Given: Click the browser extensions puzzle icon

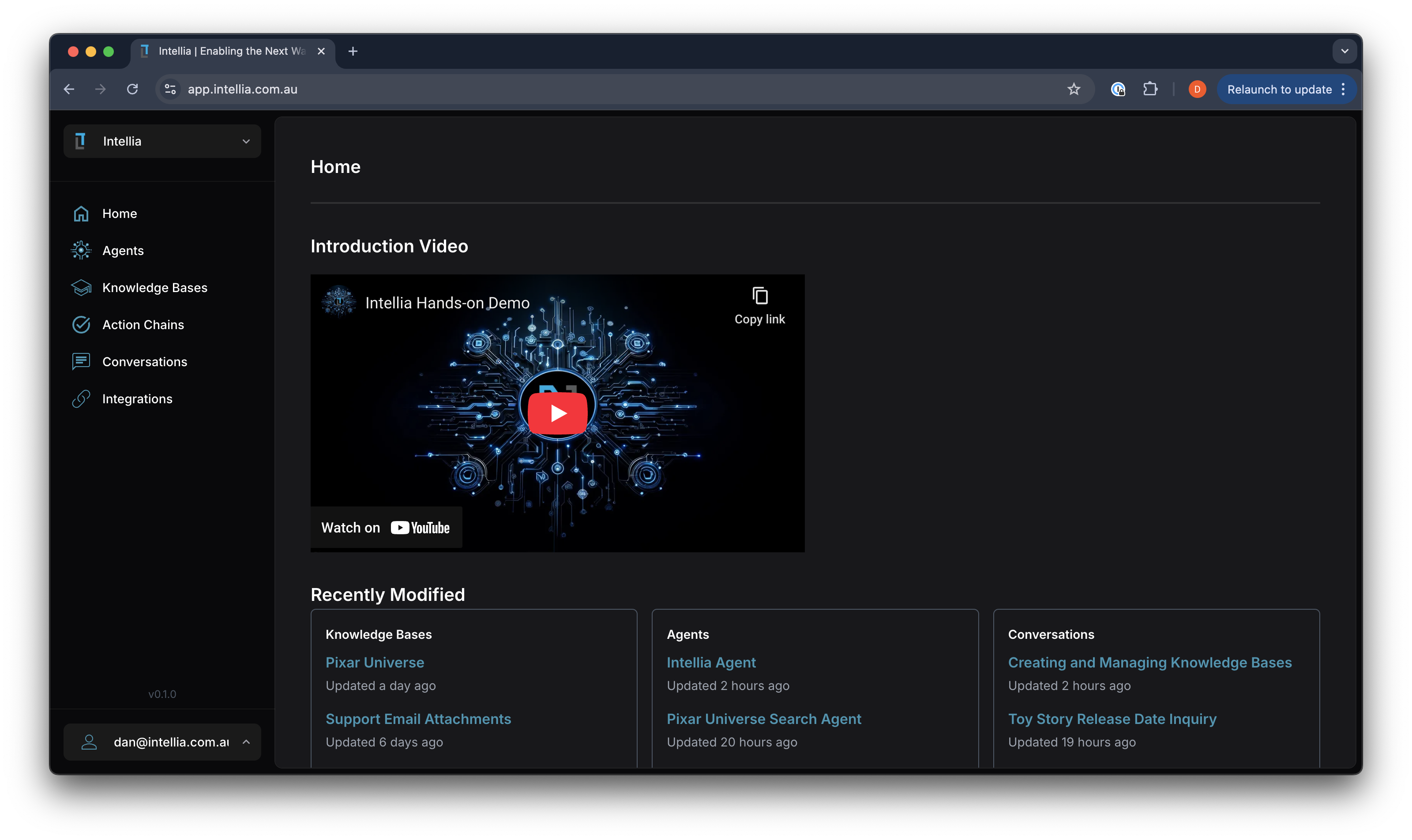Looking at the screenshot, I should coord(1150,89).
